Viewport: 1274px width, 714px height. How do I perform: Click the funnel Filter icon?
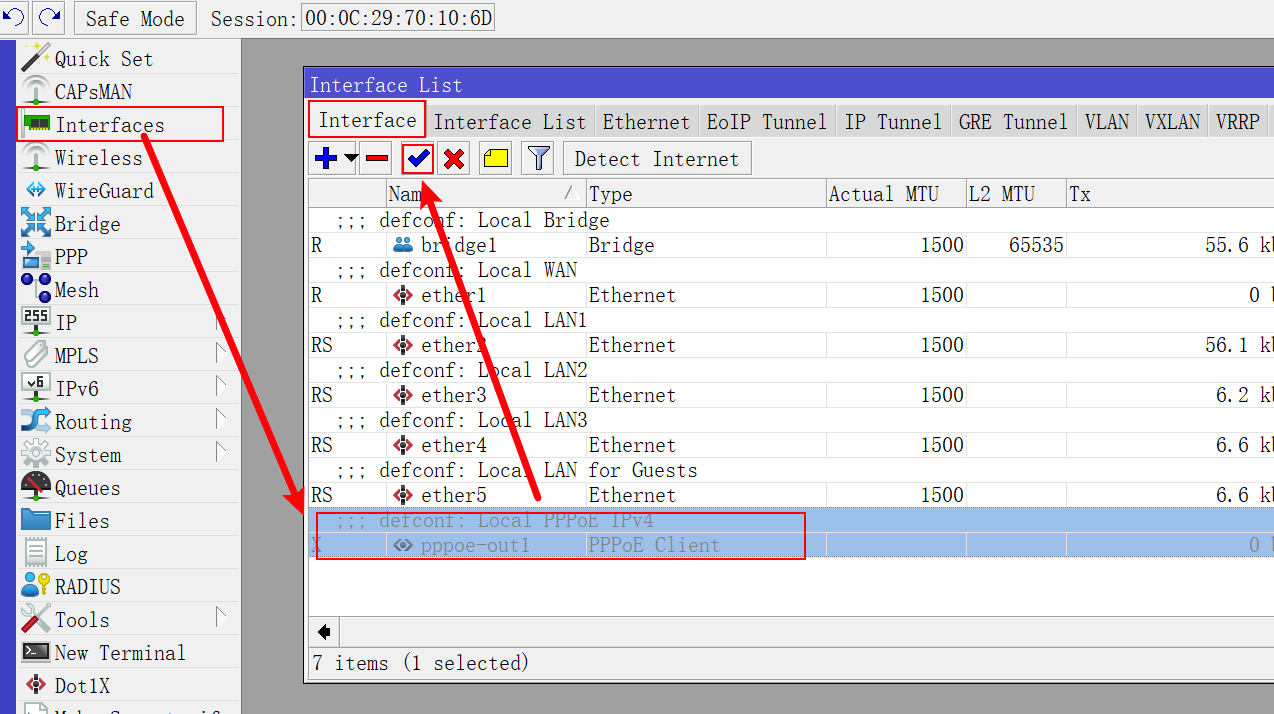click(x=539, y=158)
